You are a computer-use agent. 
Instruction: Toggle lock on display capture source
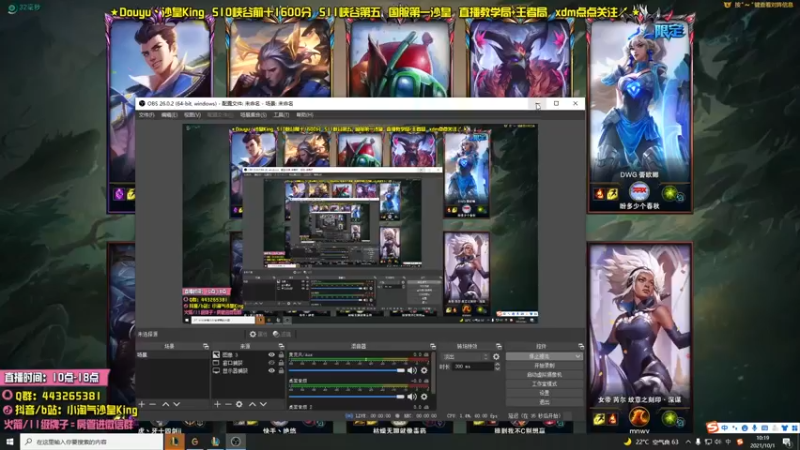click(x=281, y=371)
